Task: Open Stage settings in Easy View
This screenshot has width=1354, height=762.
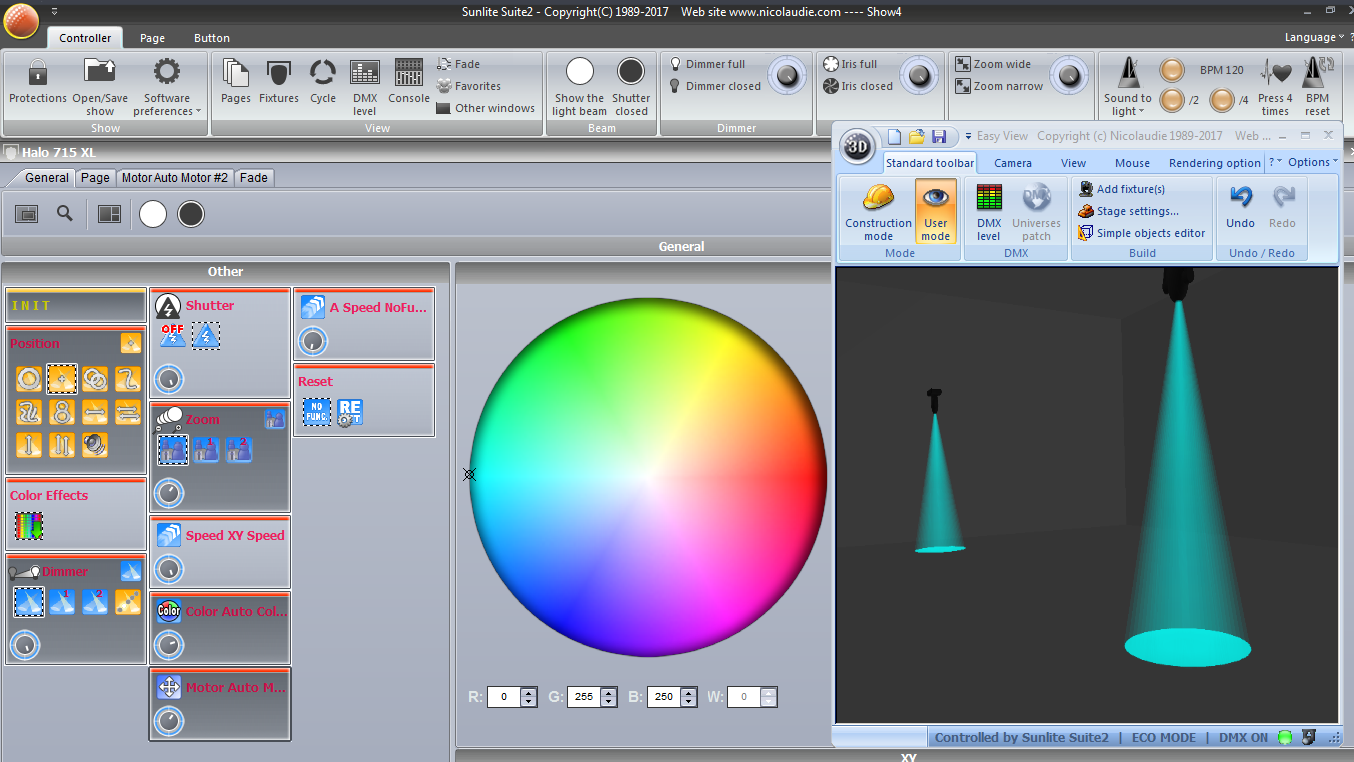Action: coord(1129,211)
